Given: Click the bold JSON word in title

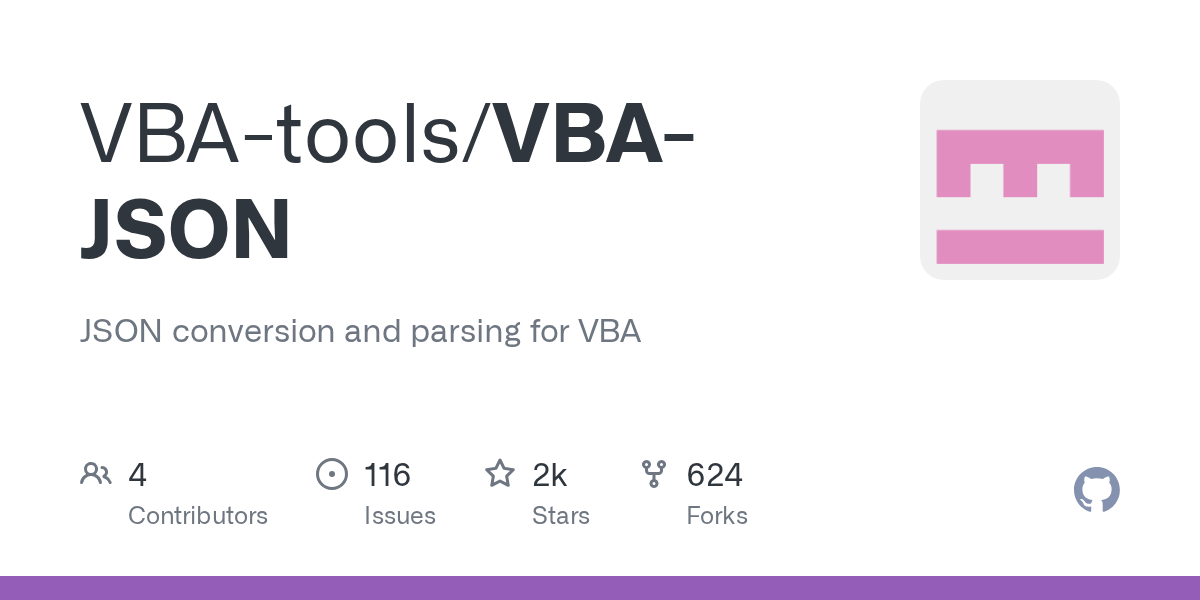Looking at the screenshot, I should 185,230.
